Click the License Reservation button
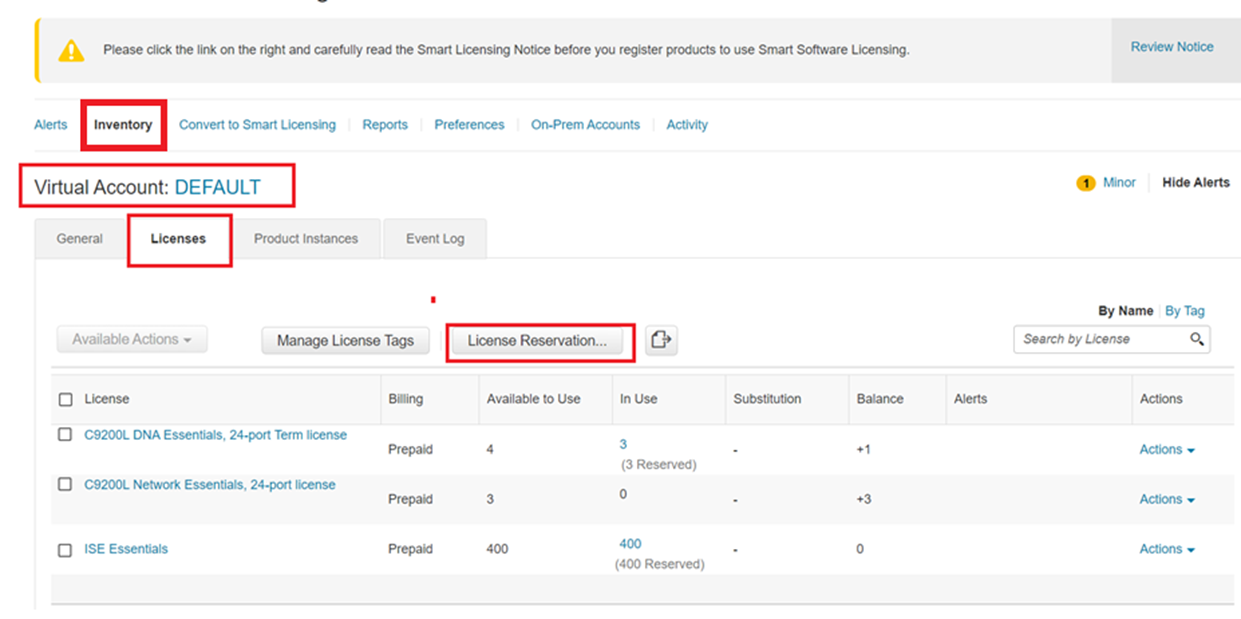Screen dimensions: 1241x619 point(537,340)
